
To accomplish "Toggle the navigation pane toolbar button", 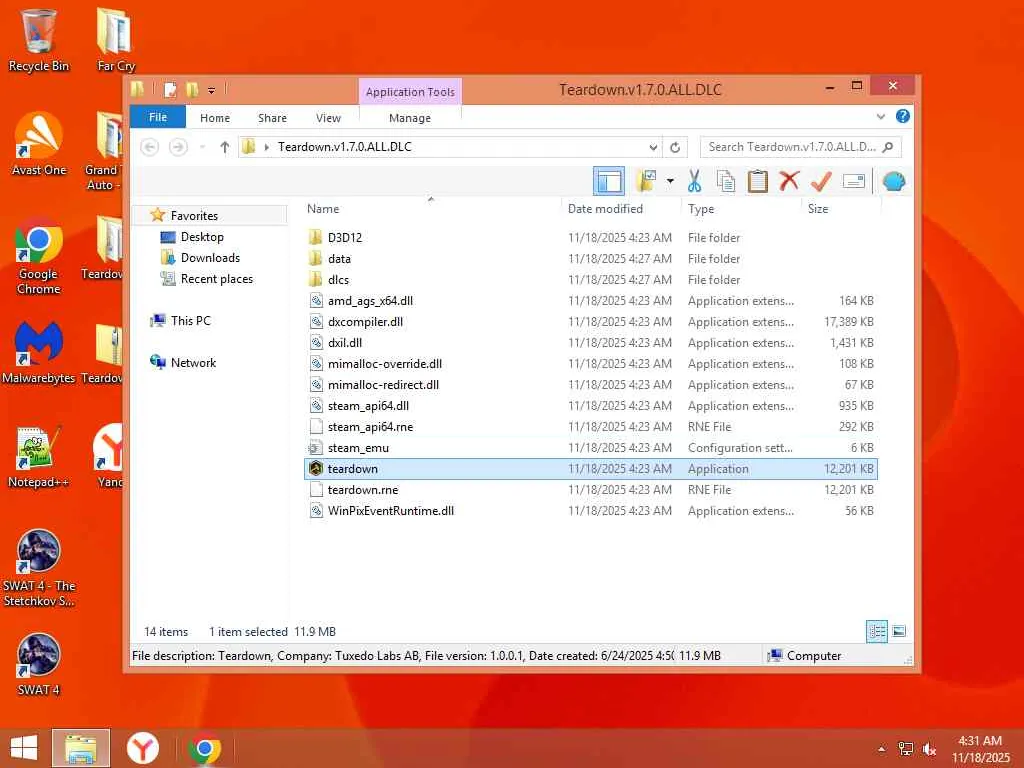I will click(x=609, y=181).
